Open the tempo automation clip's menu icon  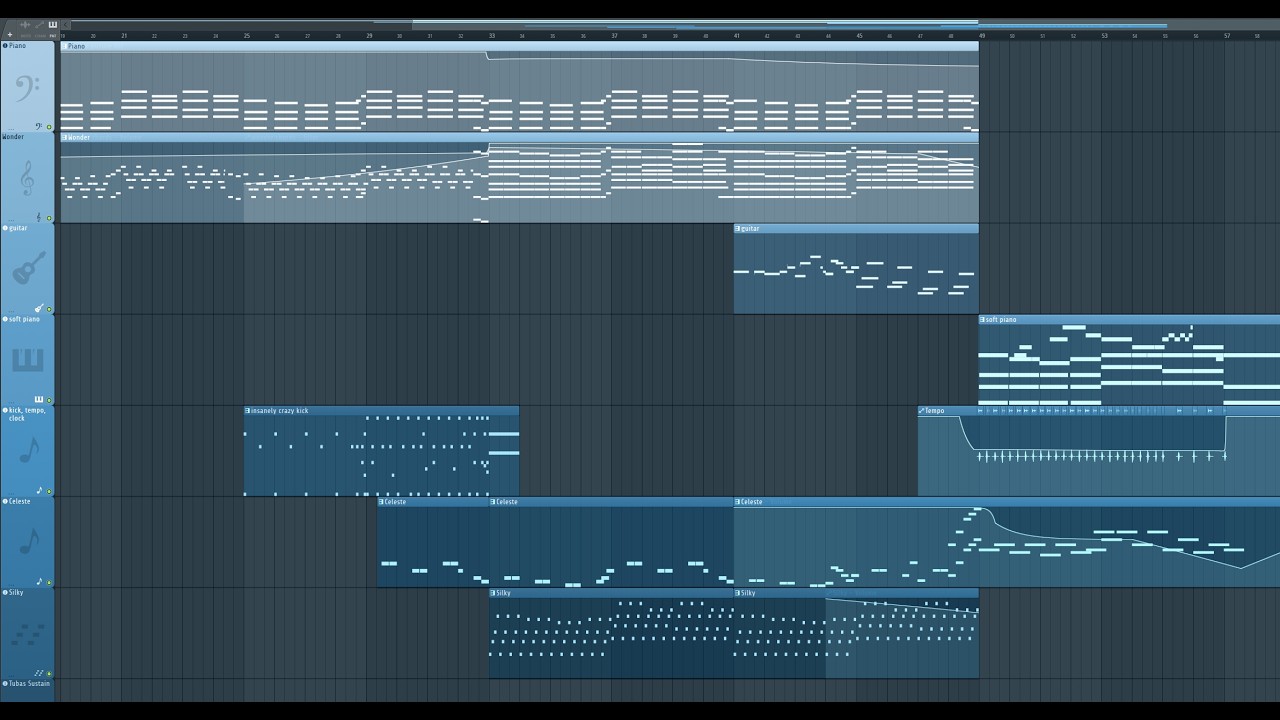pos(922,410)
